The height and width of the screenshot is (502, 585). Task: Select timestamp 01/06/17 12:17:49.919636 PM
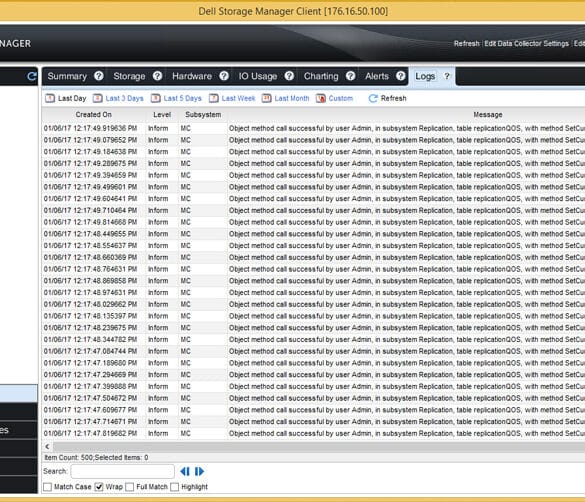tap(90, 128)
